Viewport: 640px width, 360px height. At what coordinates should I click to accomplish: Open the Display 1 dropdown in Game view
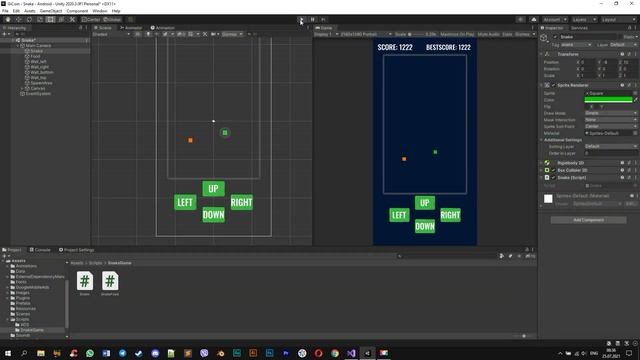(x=326, y=34)
